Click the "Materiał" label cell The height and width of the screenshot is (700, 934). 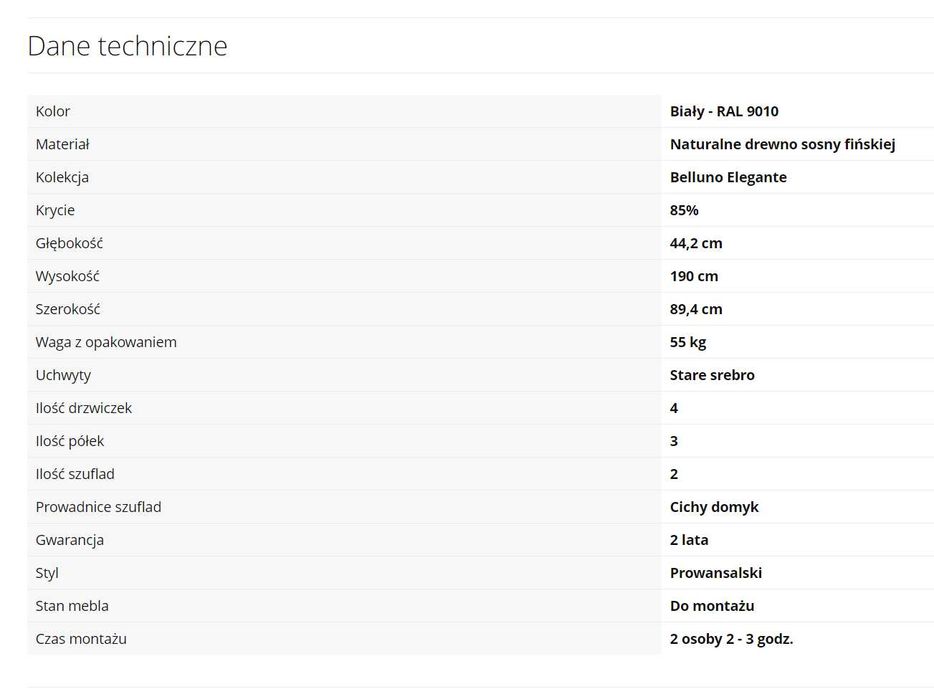62,144
